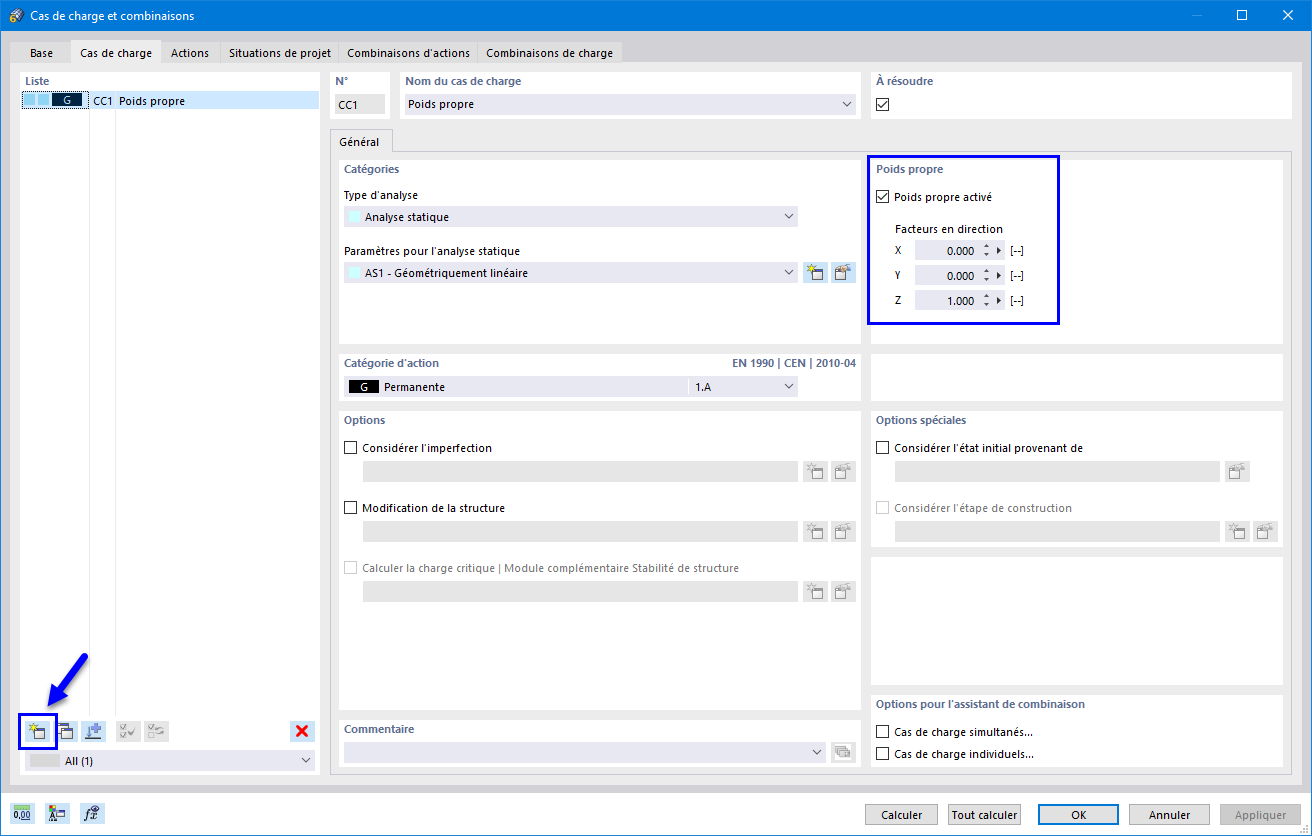Enable Modification de la structure
This screenshot has width=1312, height=836.
[350, 508]
